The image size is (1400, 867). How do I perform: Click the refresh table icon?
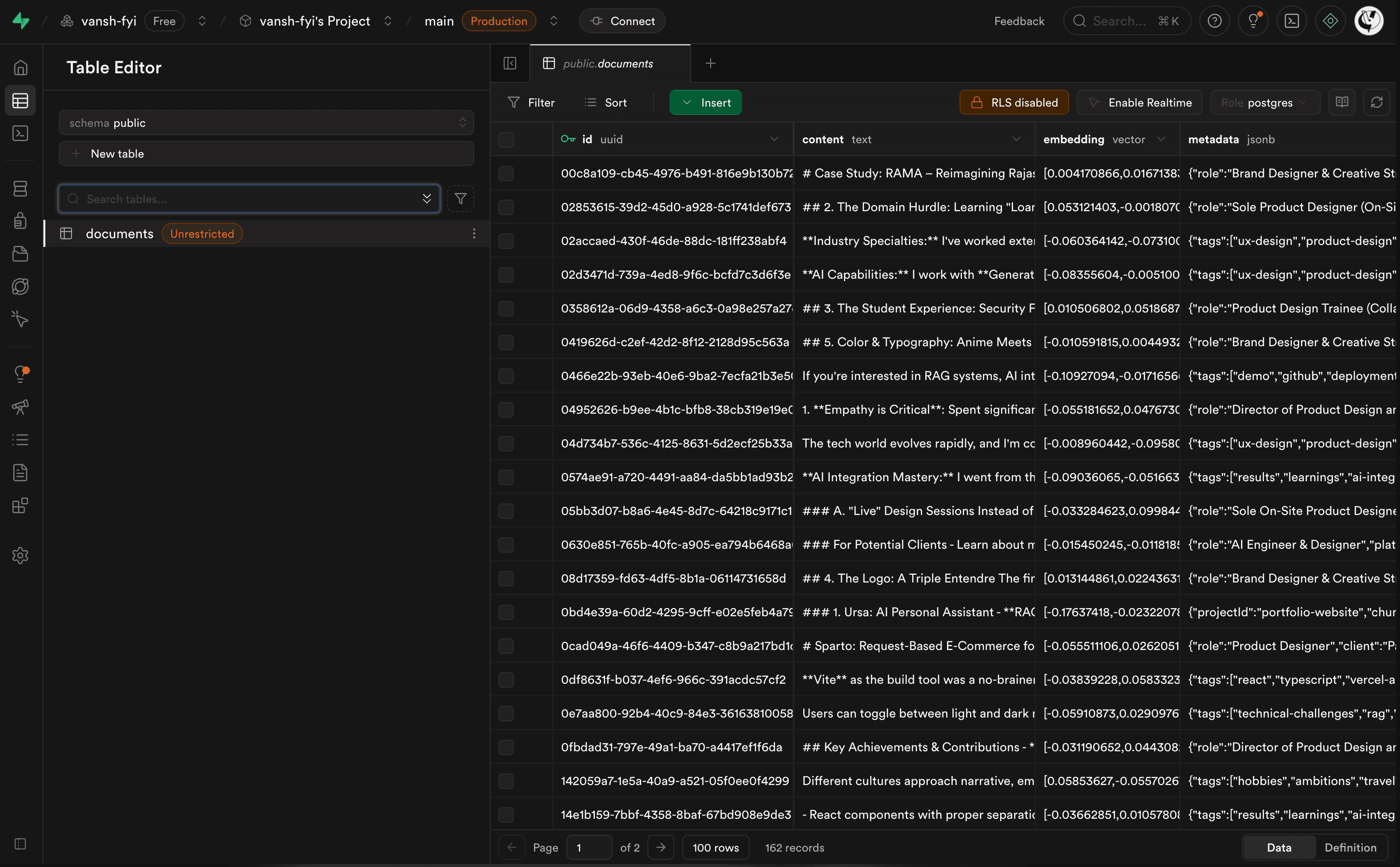click(x=1376, y=103)
